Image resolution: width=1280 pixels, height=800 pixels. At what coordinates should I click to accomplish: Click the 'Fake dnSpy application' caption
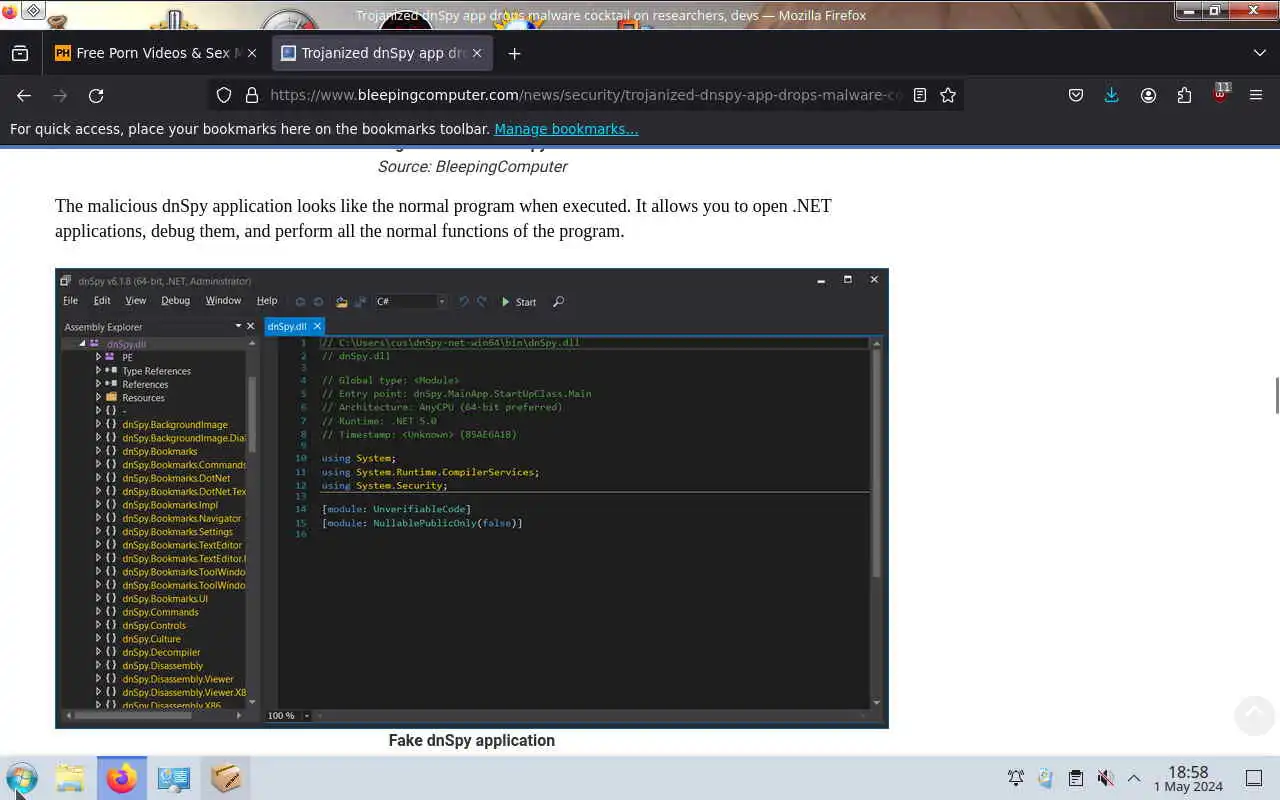(x=472, y=741)
